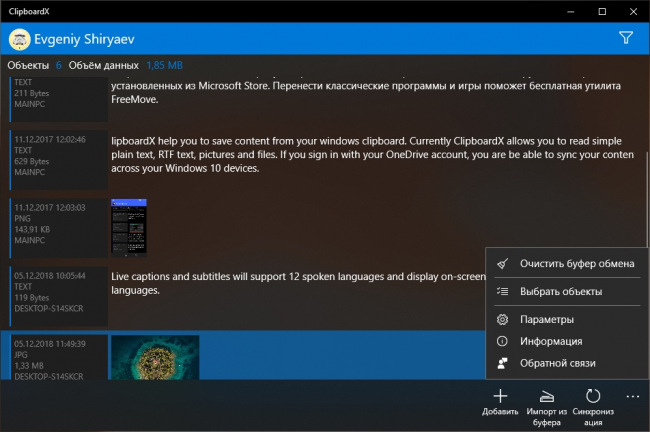The height and width of the screenshot is (432, 650).
Task: Click the Объекты count label
Action: tap(28, 66)
